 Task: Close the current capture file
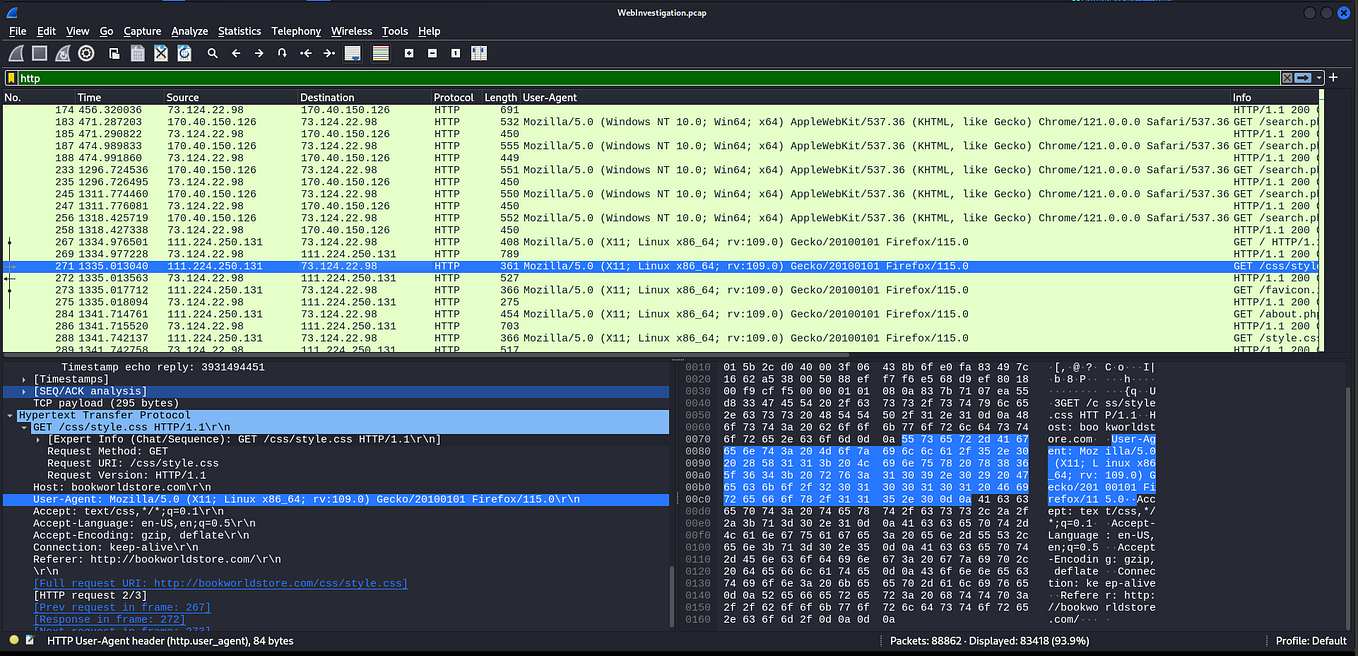tap(160, 53)
